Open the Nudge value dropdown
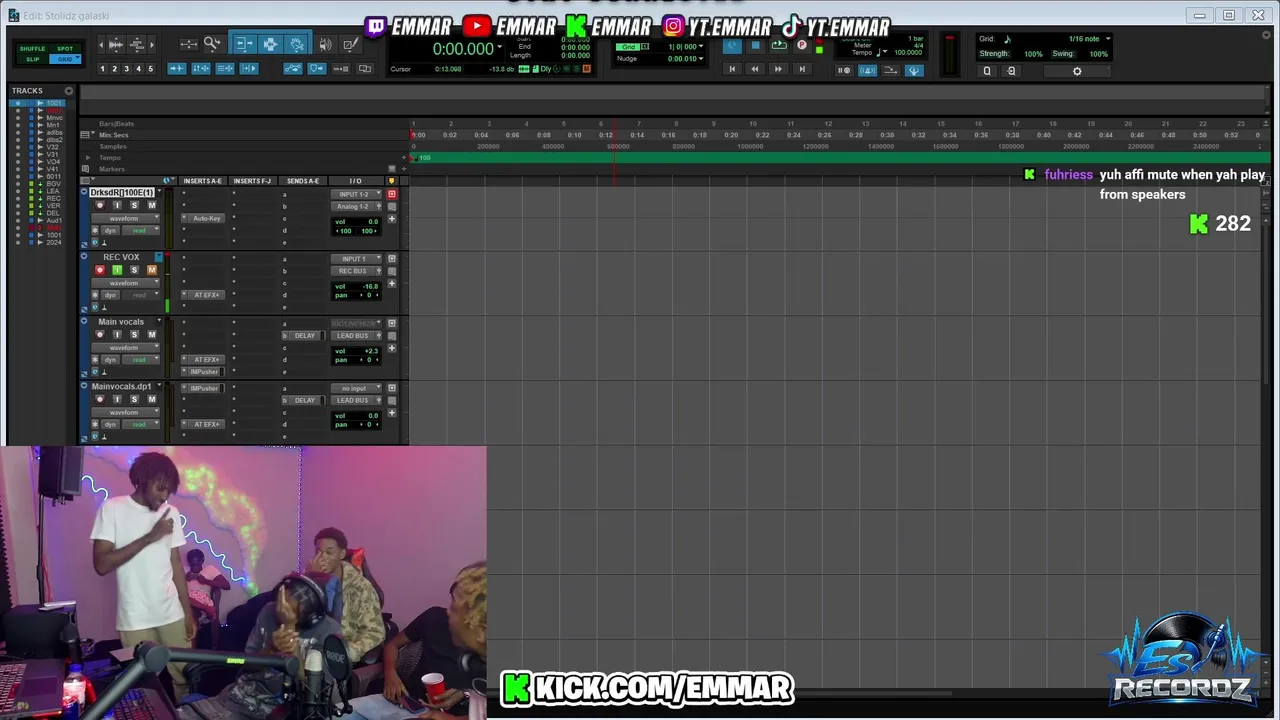The height and width of the screenshot is (720, 1280). (701, 58)
